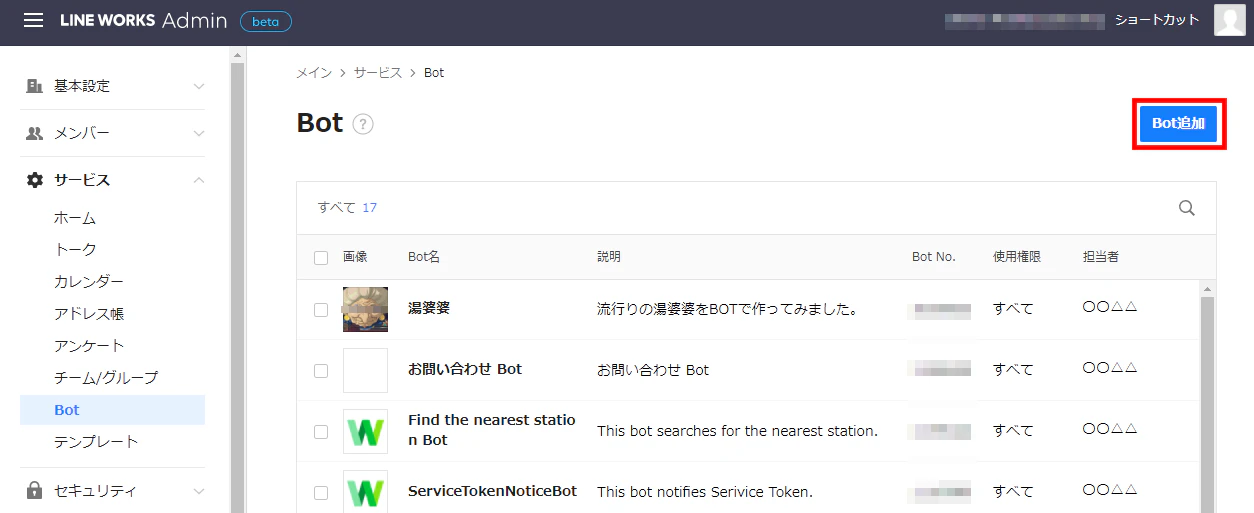This screenshot has height=513, width=1254.
Task: Click the お問い合わせ Bot blank image
Action: (365, 370)
